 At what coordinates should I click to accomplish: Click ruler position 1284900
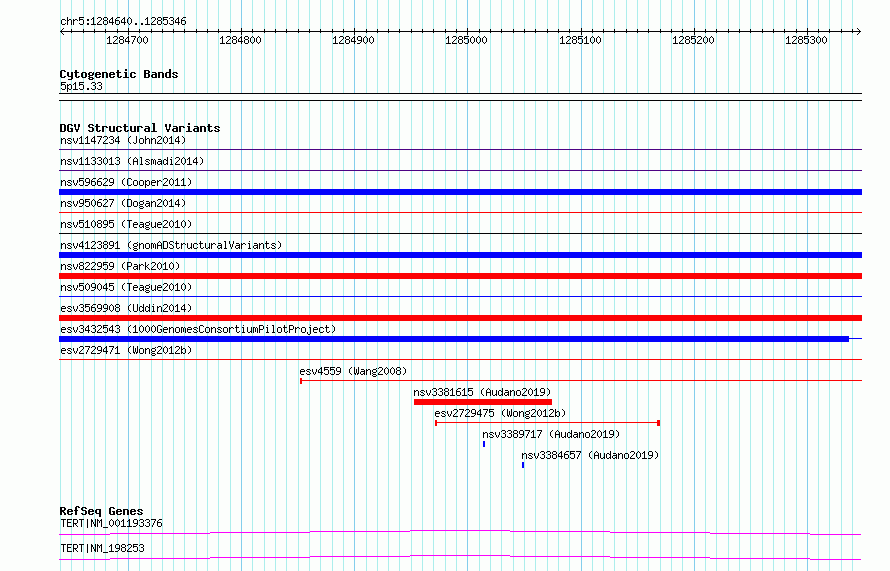353,40
